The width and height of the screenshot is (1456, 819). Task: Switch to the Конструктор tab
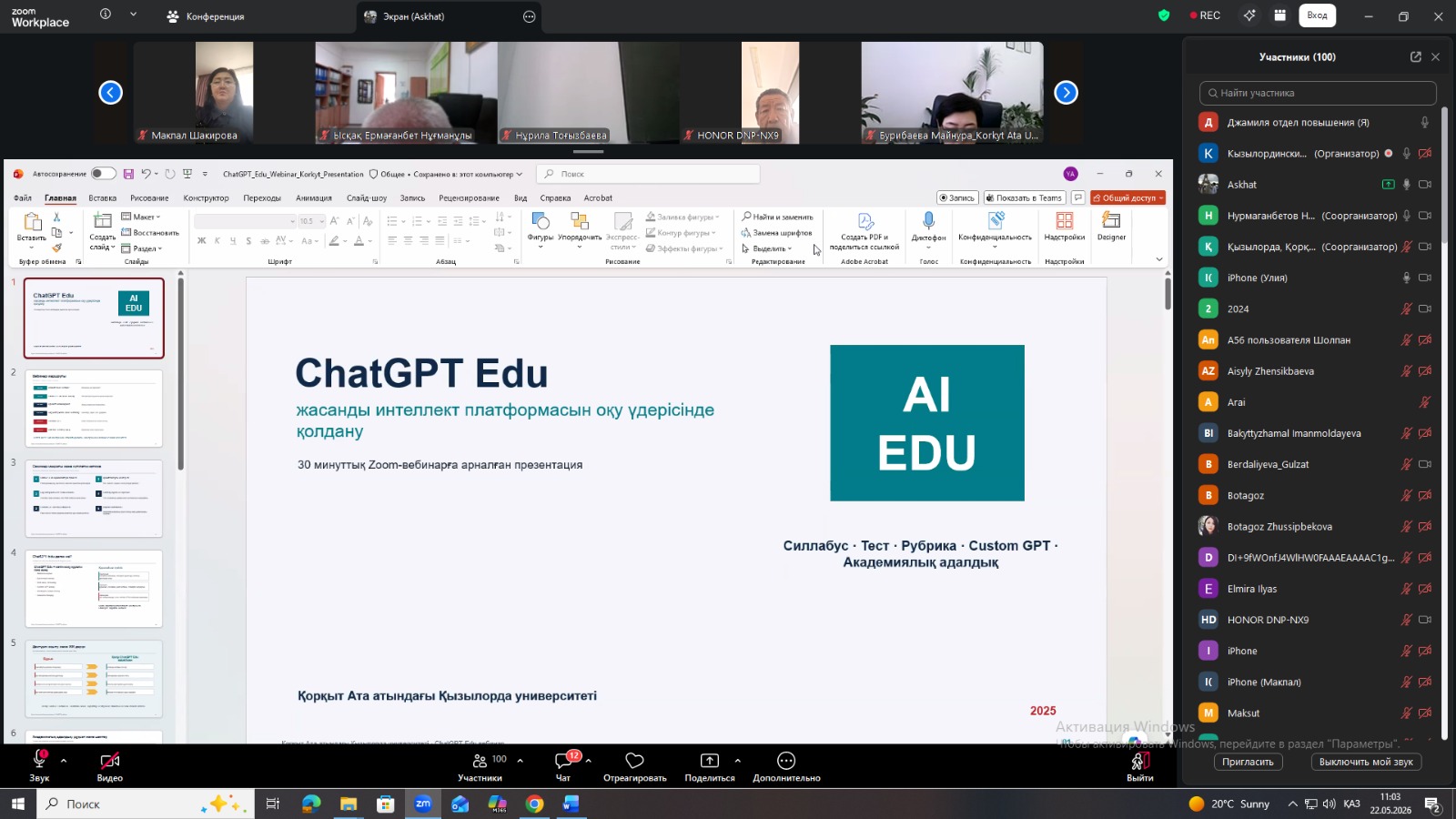pyautogui.click(x=207, y=197)
